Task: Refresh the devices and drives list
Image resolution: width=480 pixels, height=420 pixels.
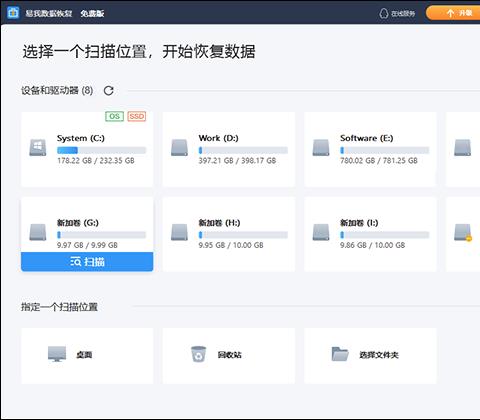Action: [109, 91]
